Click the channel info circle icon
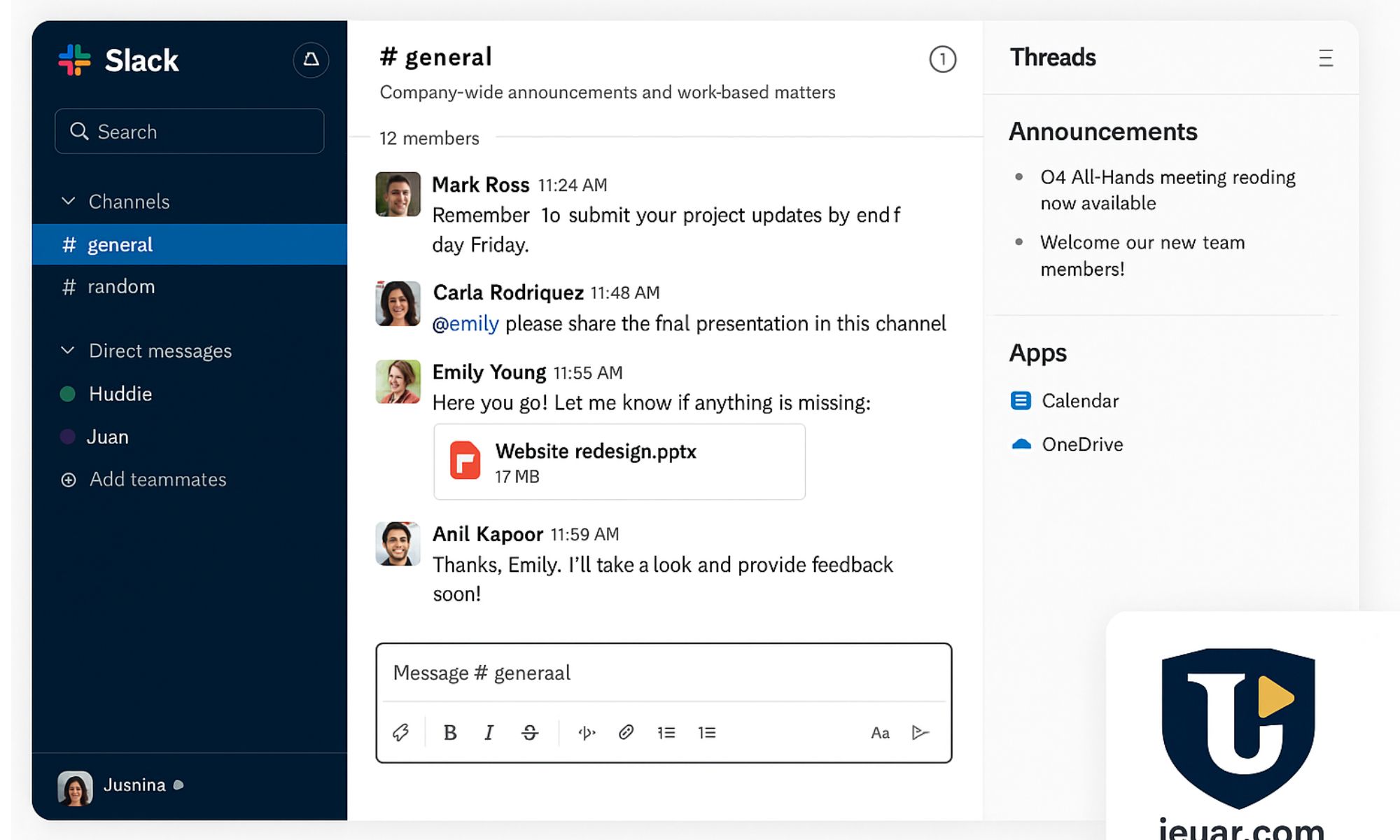The height and width of the screenshot is (840, 1400). click(x=942, y=59)
